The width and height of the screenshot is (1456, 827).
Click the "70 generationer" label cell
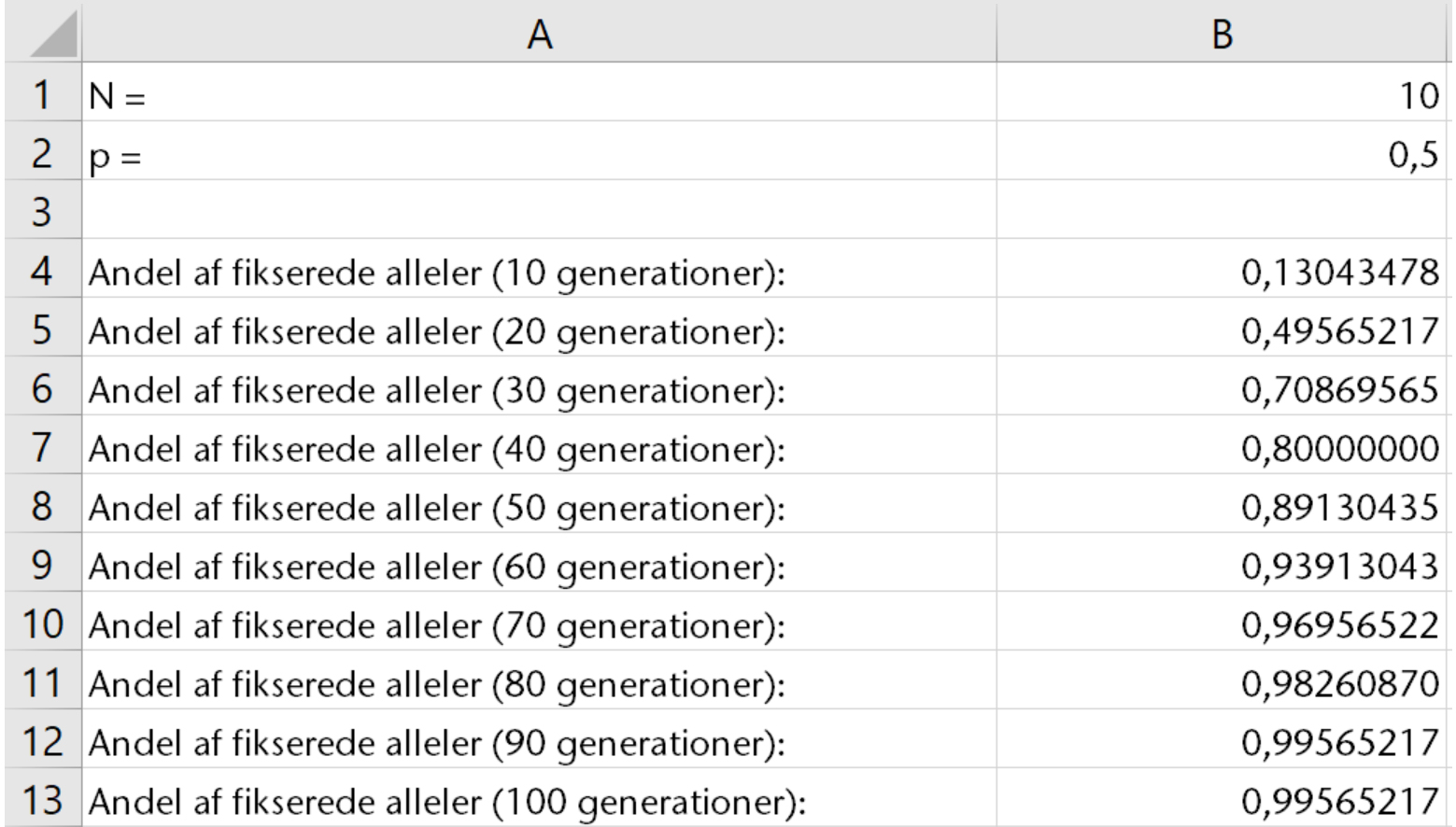click(539, 624)
